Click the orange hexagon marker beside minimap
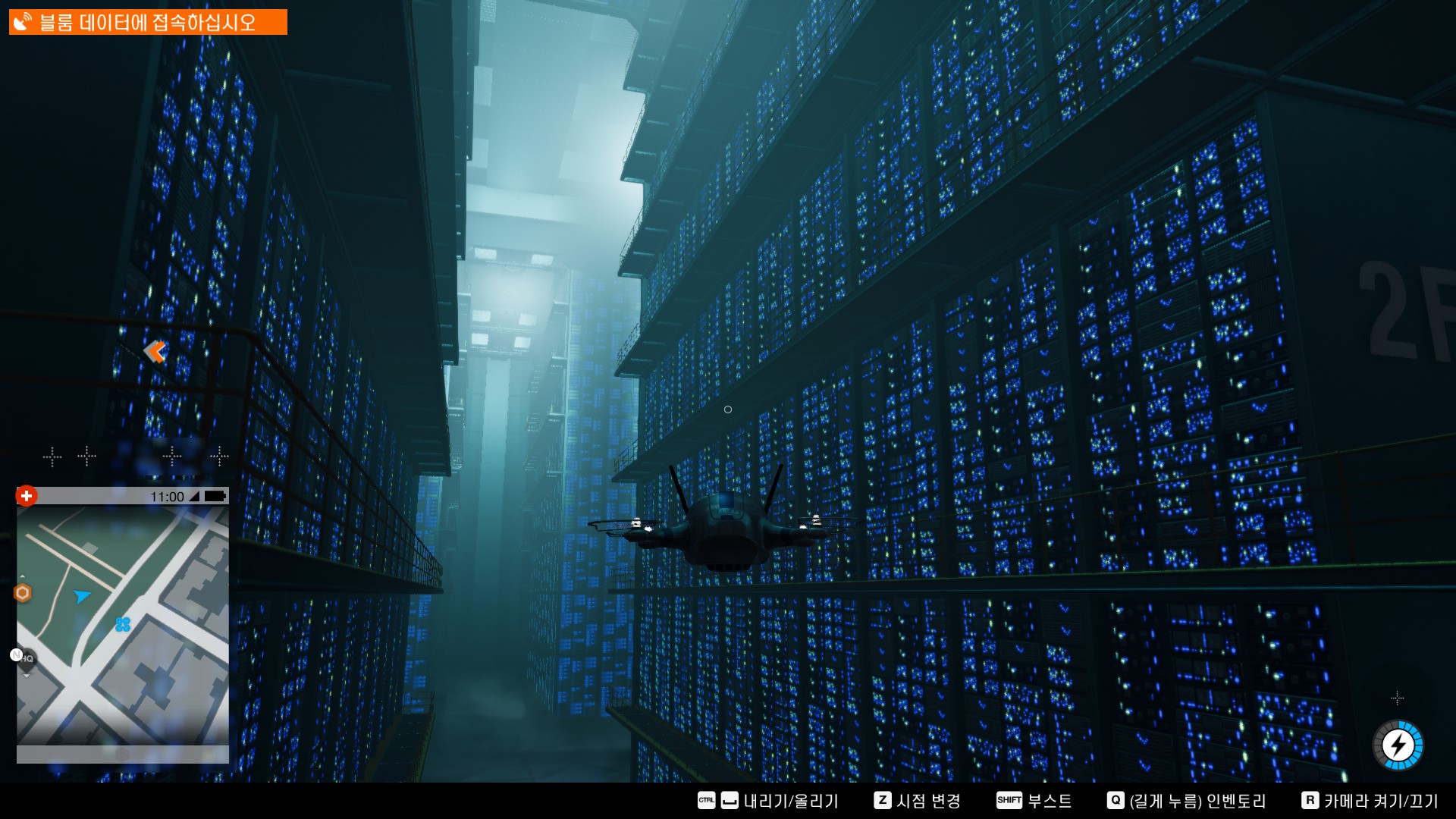The width and height of the screenshot is (1456, 819). pyautogui.click(x=23, y=593)
